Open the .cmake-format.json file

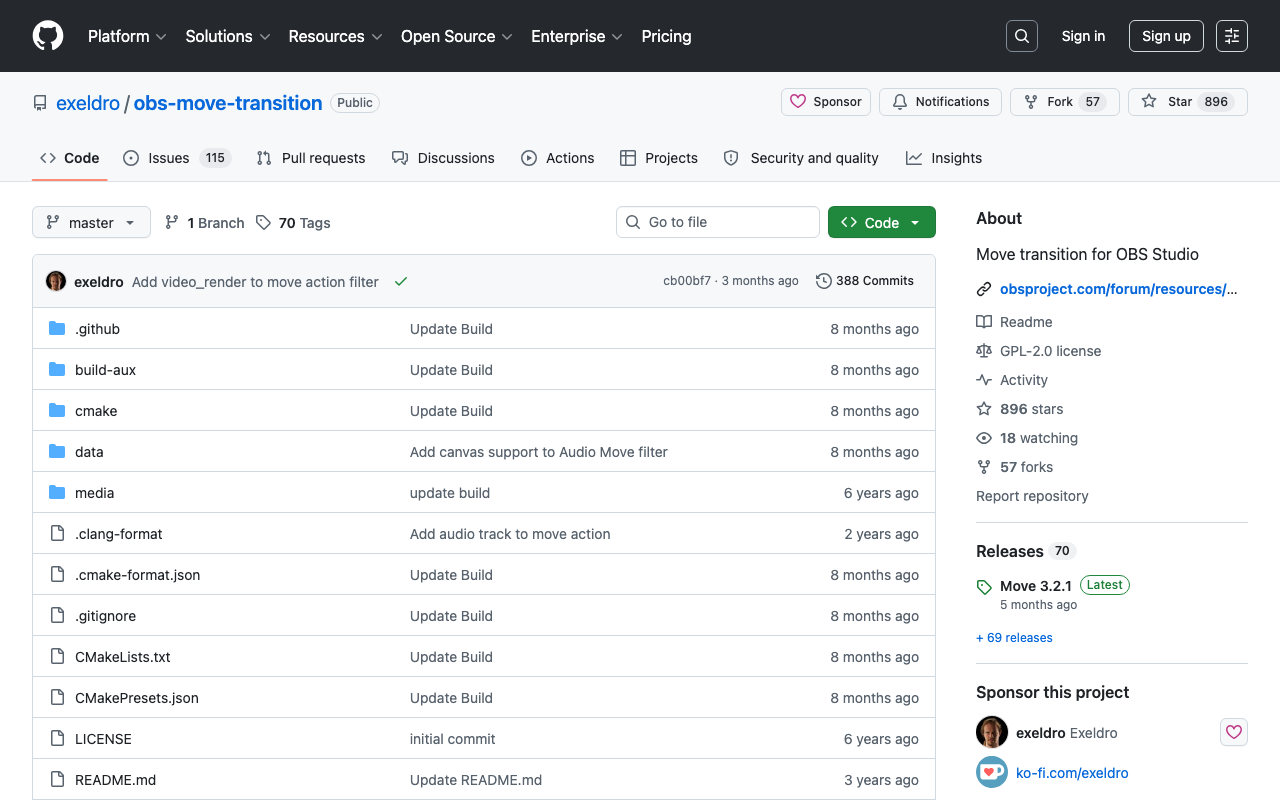click(137, 575)
